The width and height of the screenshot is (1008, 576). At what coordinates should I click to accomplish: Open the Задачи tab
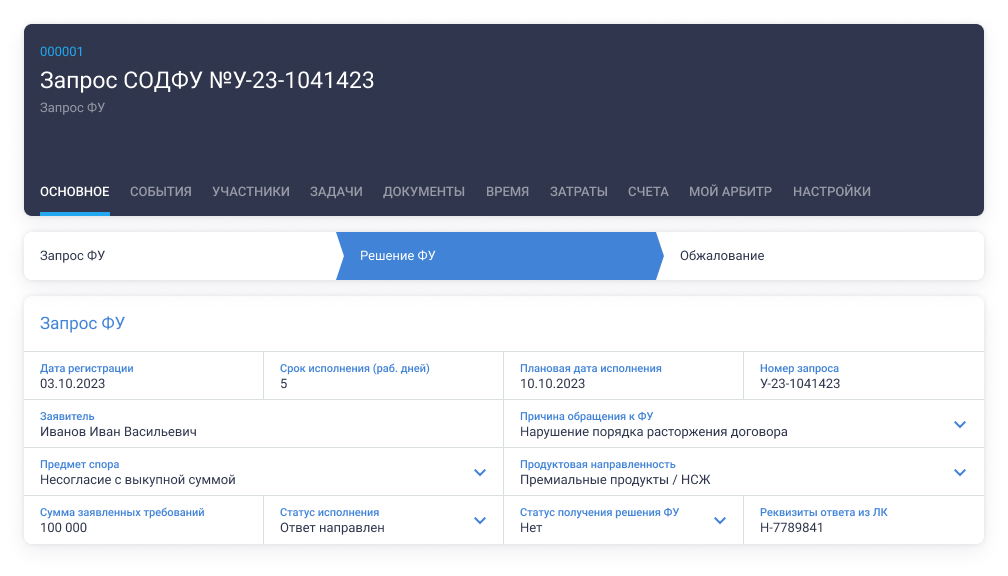336,191
